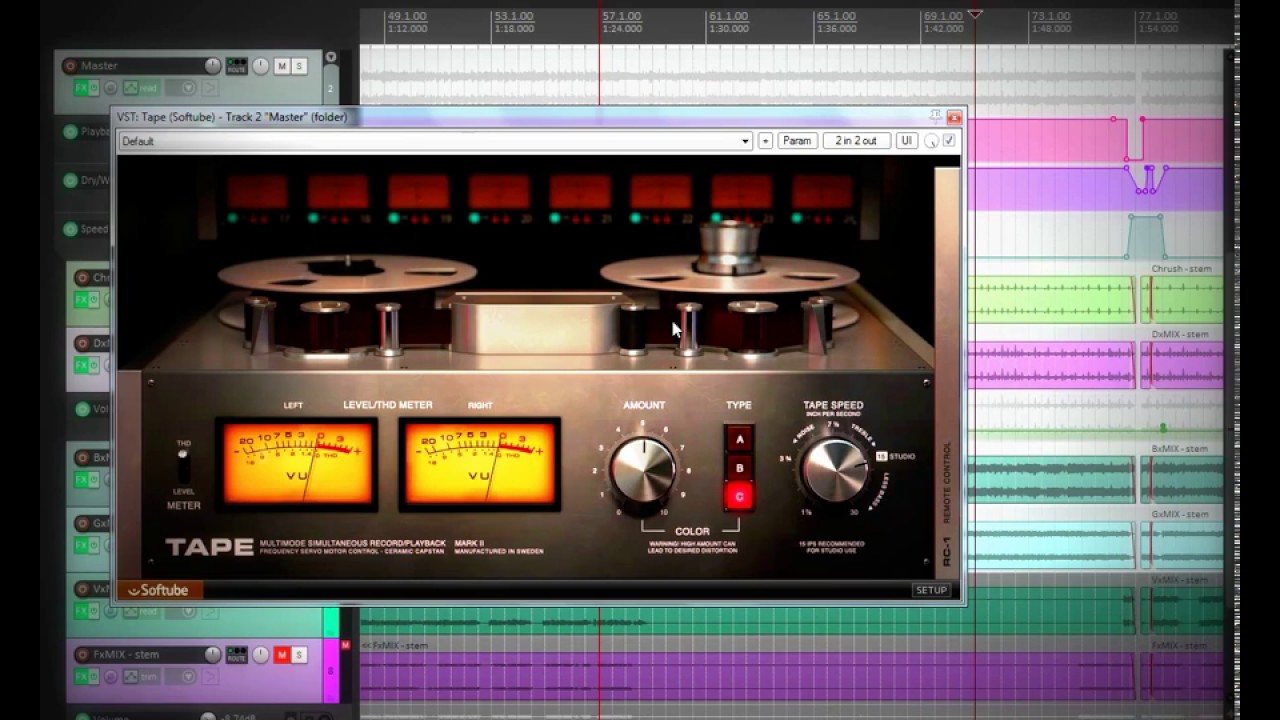
Task: Click the Master track pan knob
Action: (x=261, y=66)
